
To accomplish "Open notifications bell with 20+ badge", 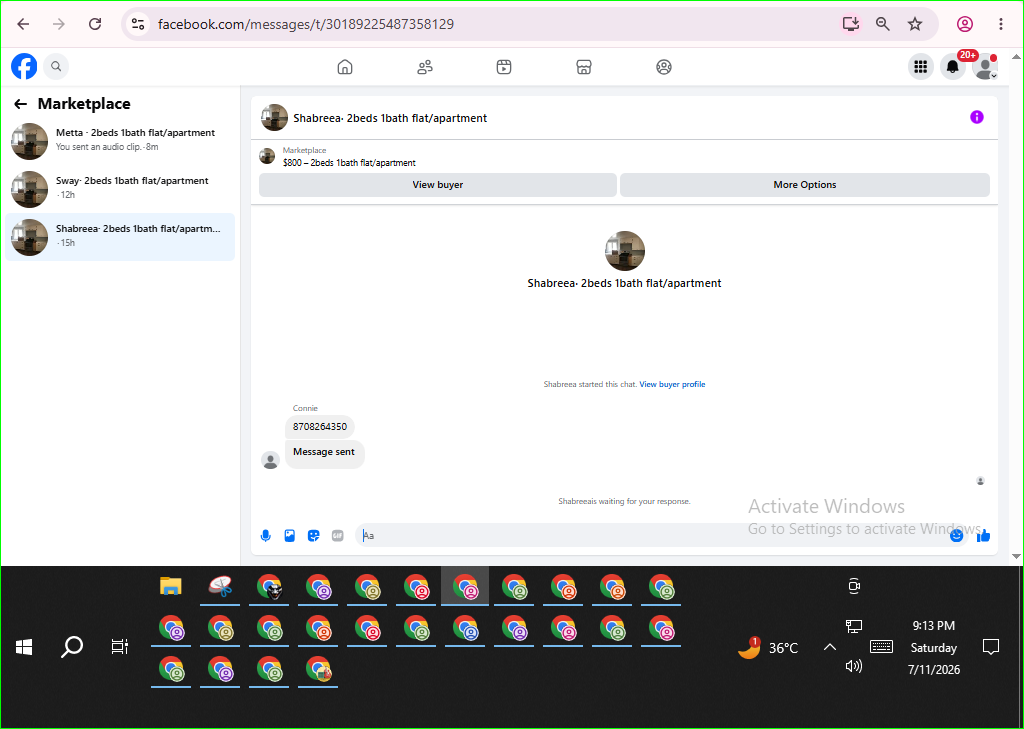I will click(x=953, y=67).
